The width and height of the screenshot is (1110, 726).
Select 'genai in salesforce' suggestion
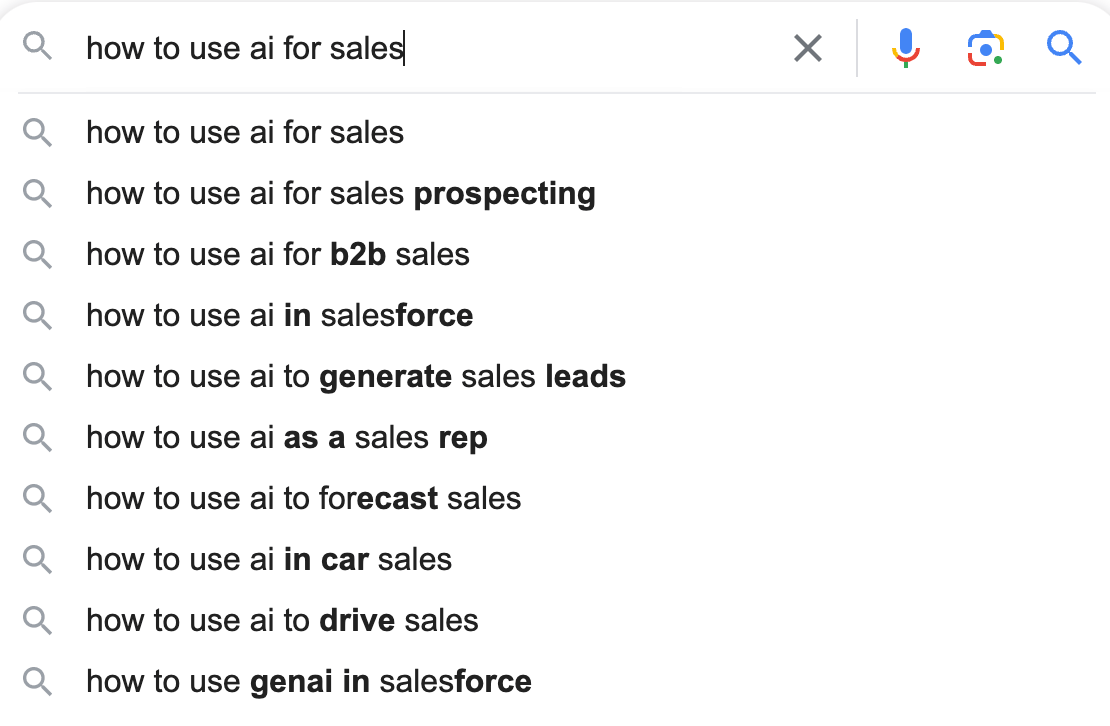click(x=309, y=681)
